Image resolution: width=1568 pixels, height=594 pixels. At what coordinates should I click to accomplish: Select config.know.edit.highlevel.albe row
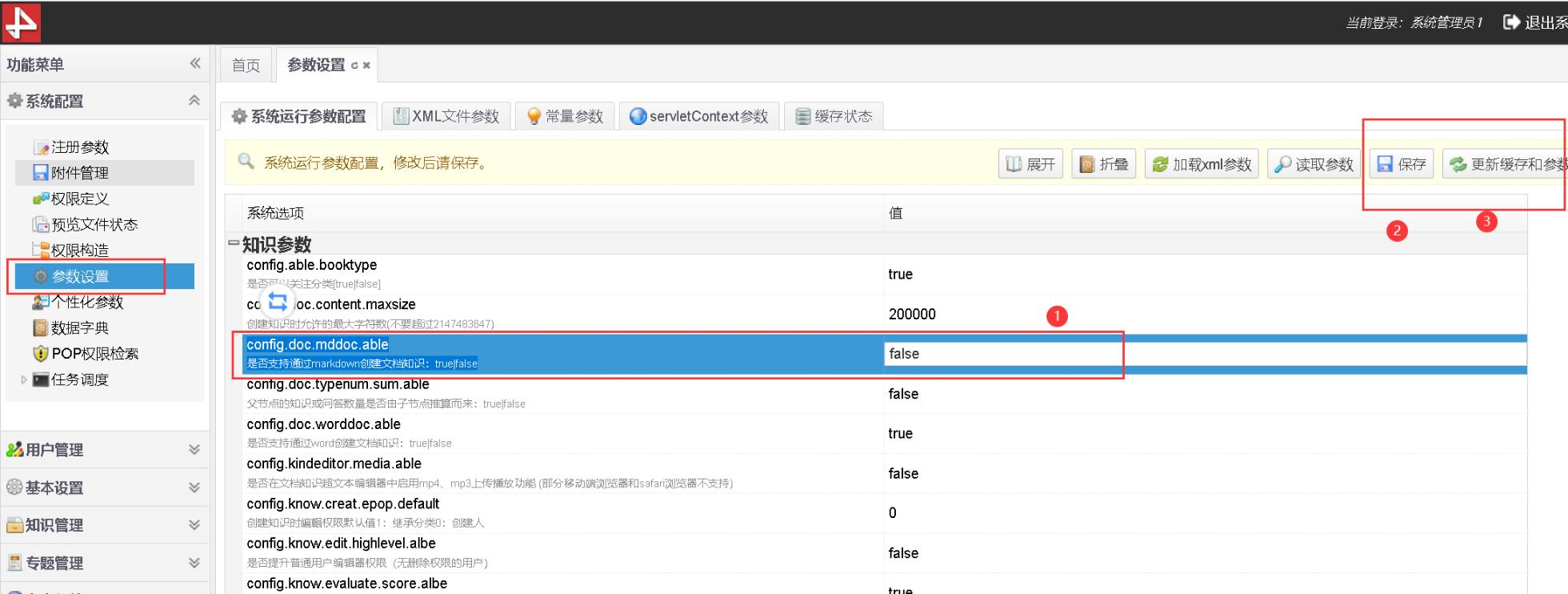876,552
